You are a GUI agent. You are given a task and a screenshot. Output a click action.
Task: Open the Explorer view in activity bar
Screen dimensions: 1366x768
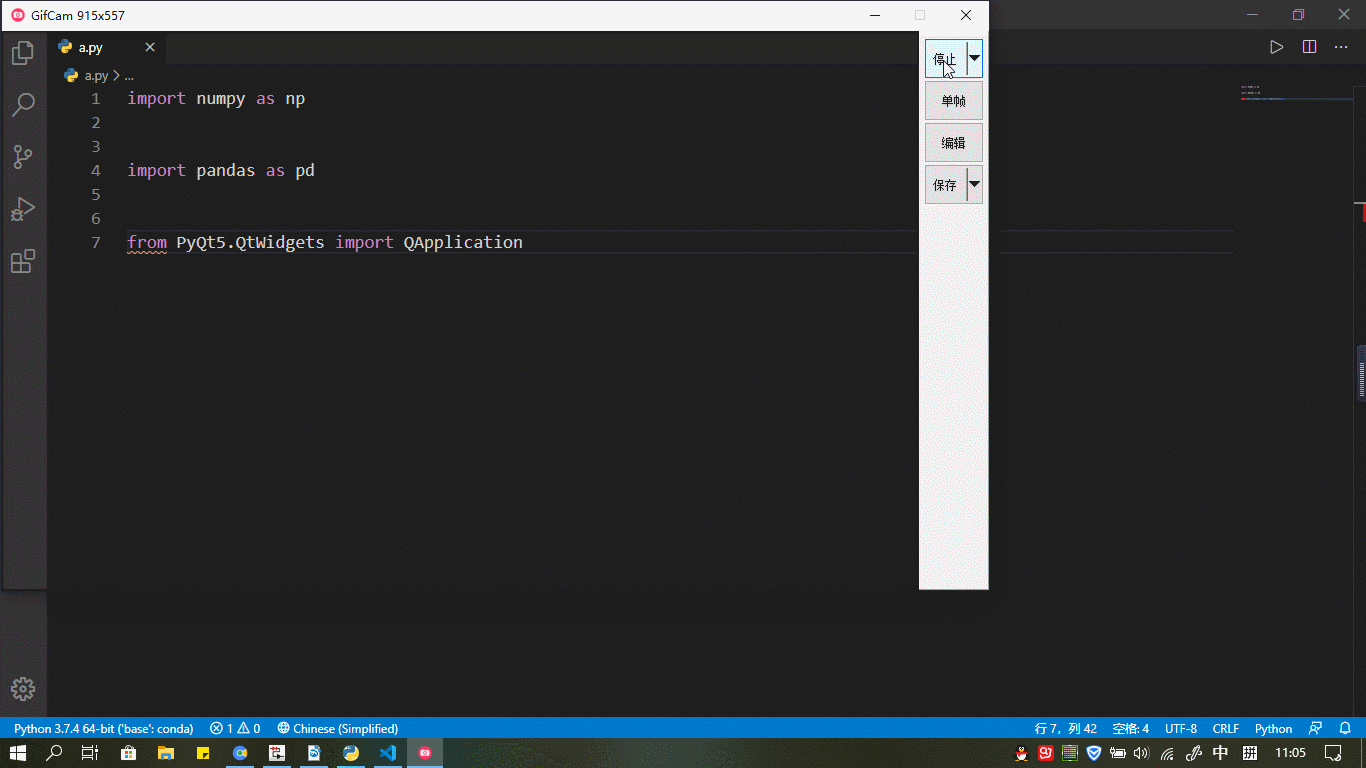tap(23, 53)
